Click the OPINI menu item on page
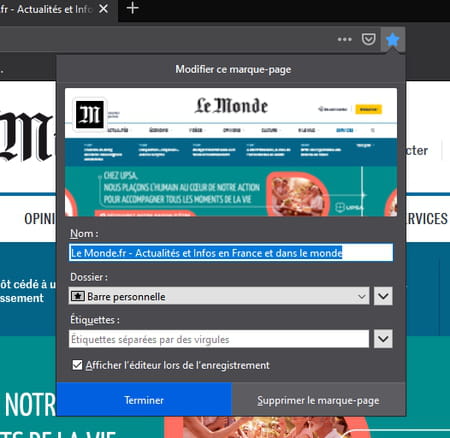Image resolution: width=450 pixels, height=438 pixels. (39, 219)
